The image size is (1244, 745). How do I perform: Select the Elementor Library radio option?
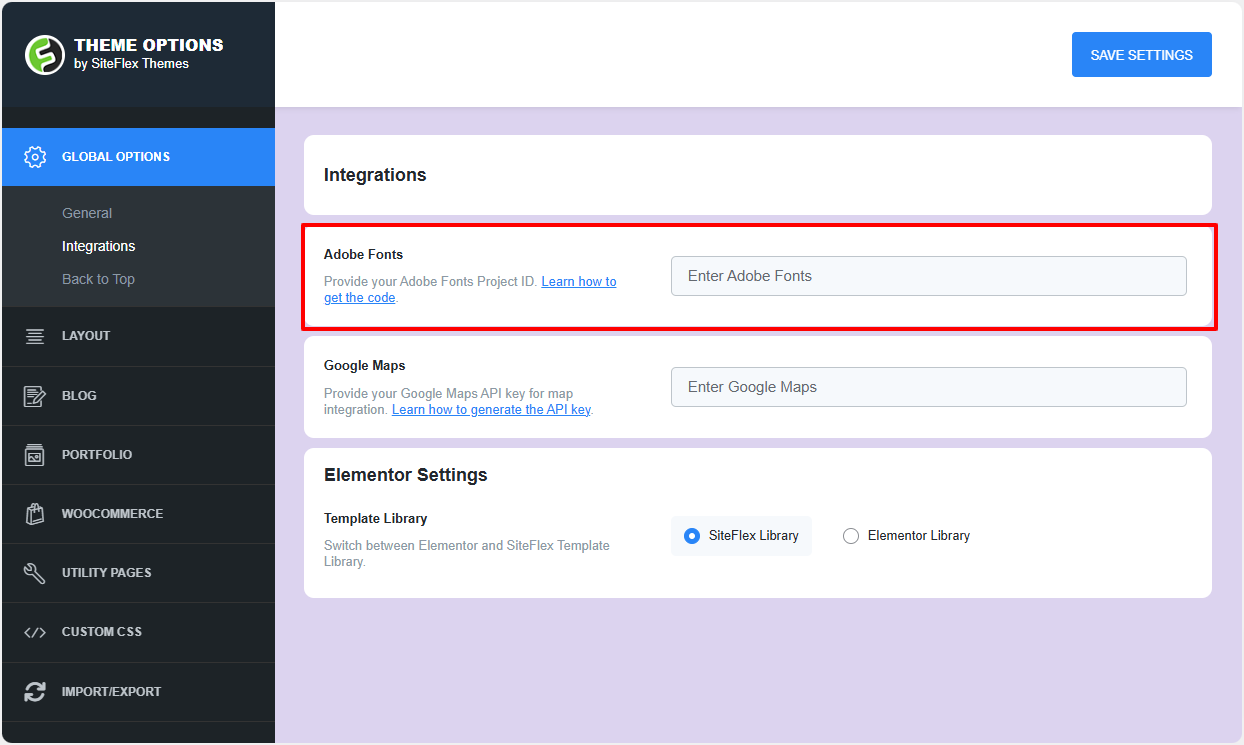point(851,536)
